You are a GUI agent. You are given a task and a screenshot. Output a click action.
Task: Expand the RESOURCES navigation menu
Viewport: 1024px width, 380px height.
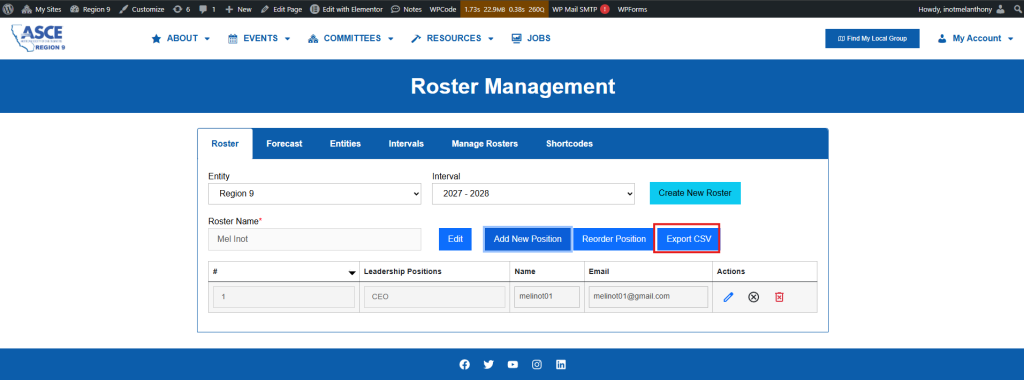click(452, 39)
